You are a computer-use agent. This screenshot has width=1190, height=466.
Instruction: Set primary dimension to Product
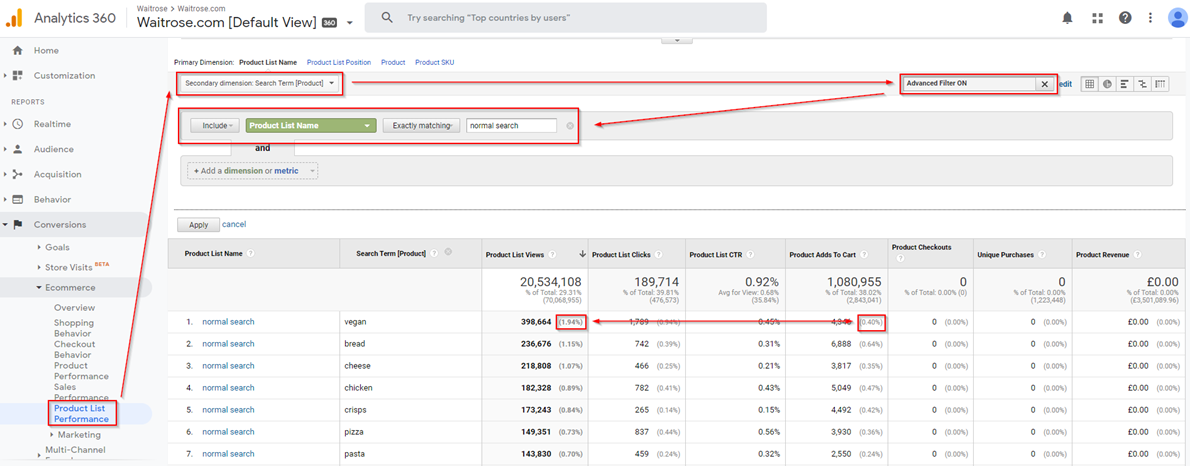[393, 62]
